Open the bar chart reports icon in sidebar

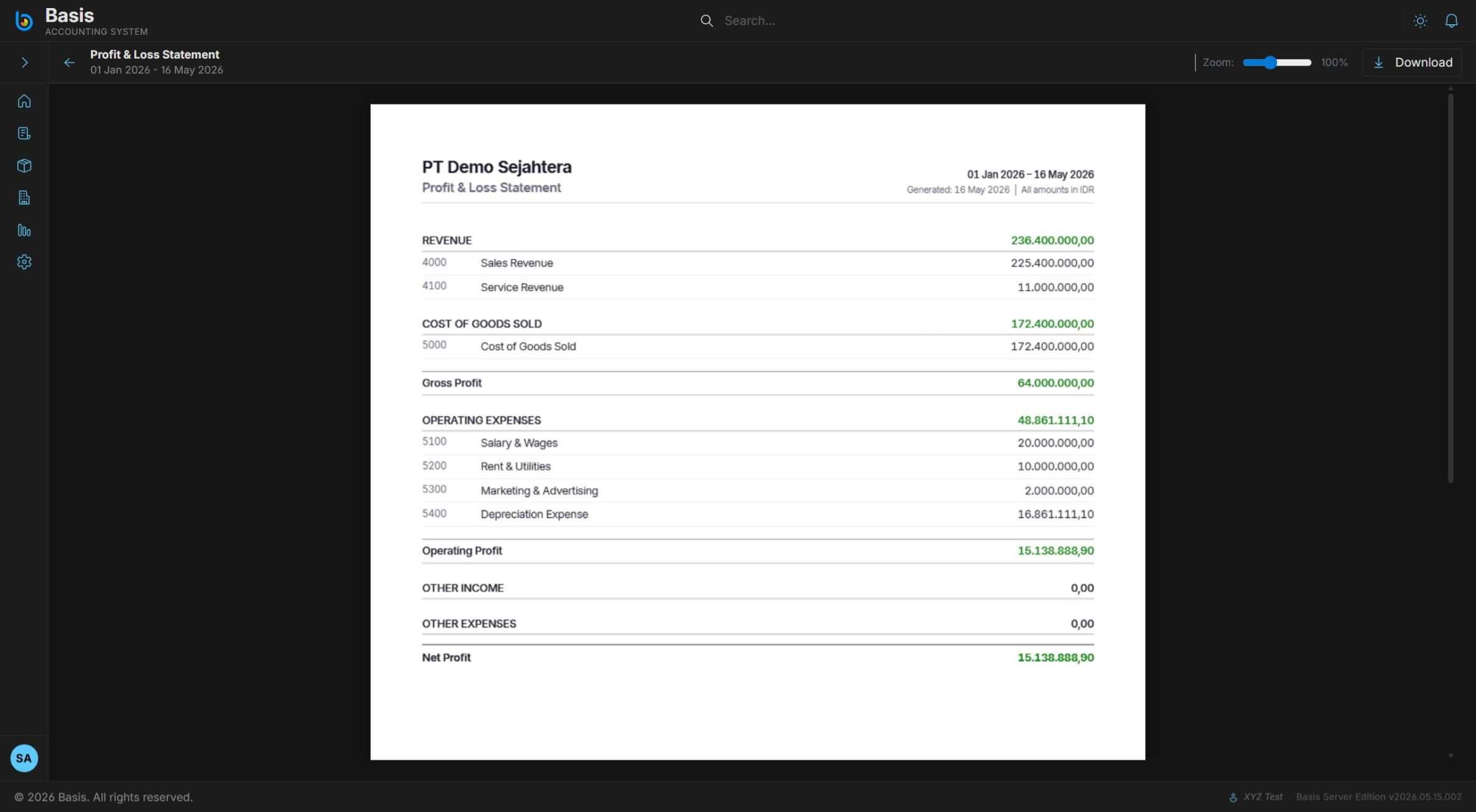click(24, 230)
